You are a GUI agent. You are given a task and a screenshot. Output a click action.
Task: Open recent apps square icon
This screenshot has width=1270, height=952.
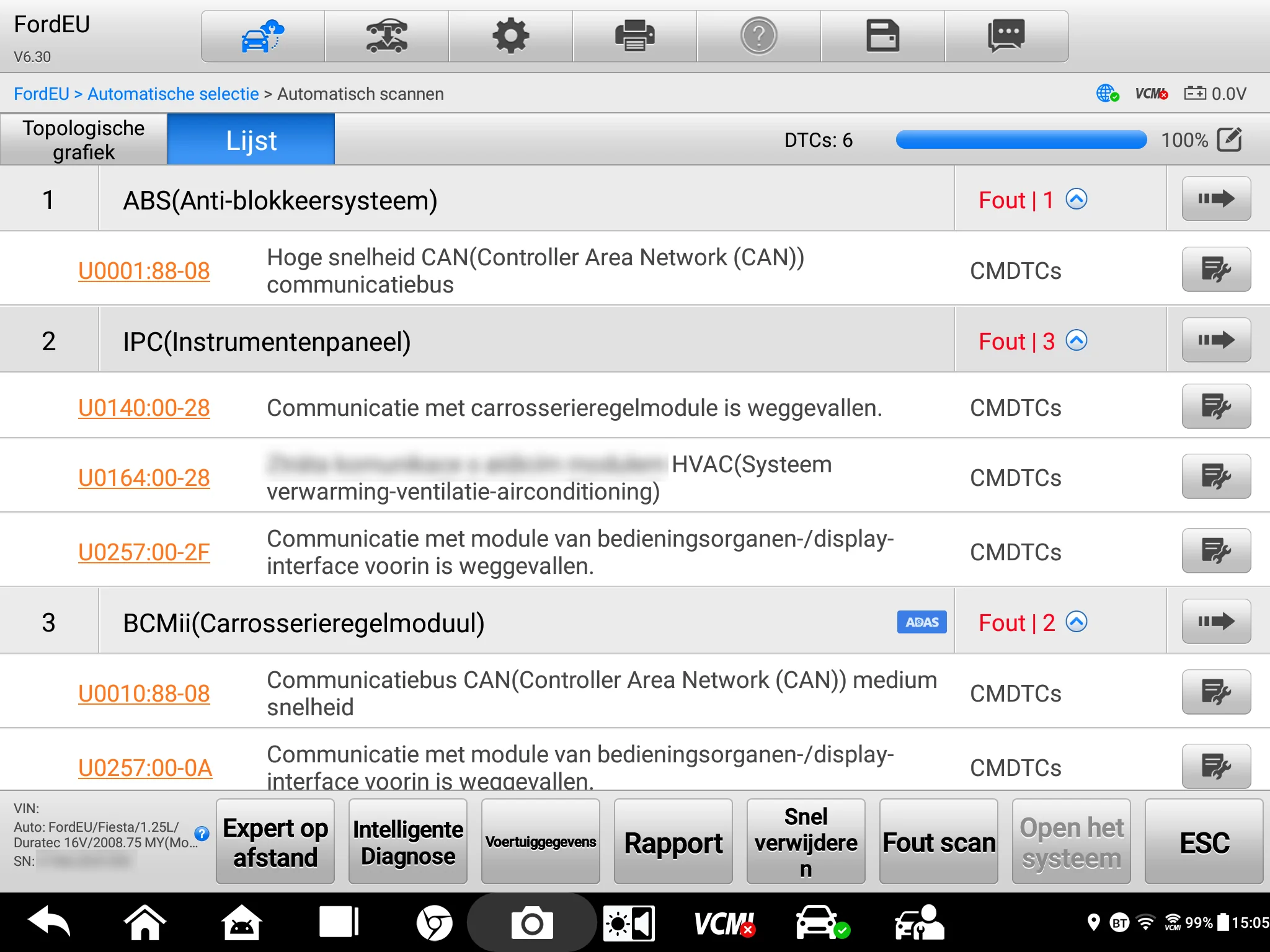(339, 922)
